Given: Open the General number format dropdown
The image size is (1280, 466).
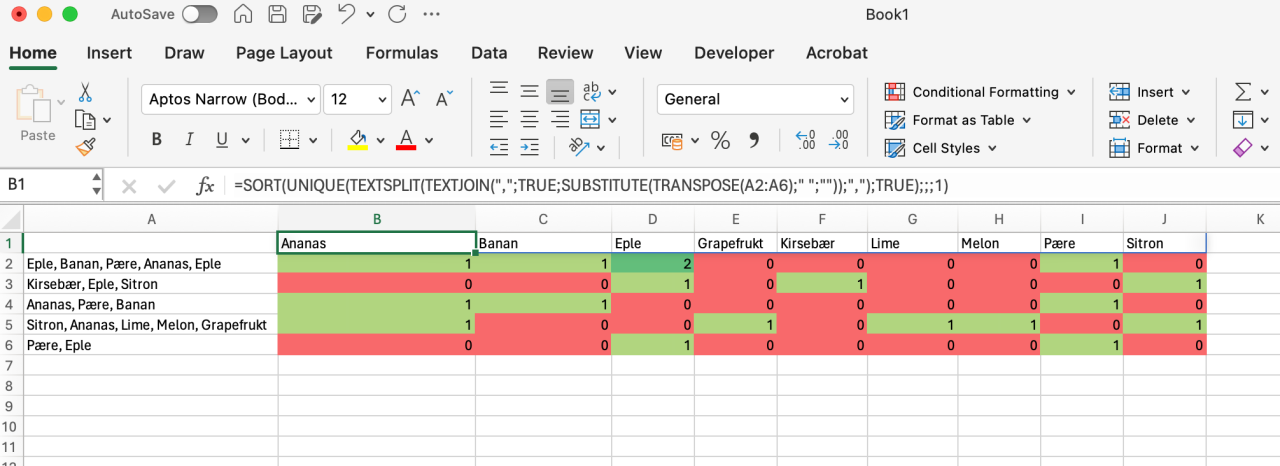Looking at the screenshot, I should [x=845, y=99].
